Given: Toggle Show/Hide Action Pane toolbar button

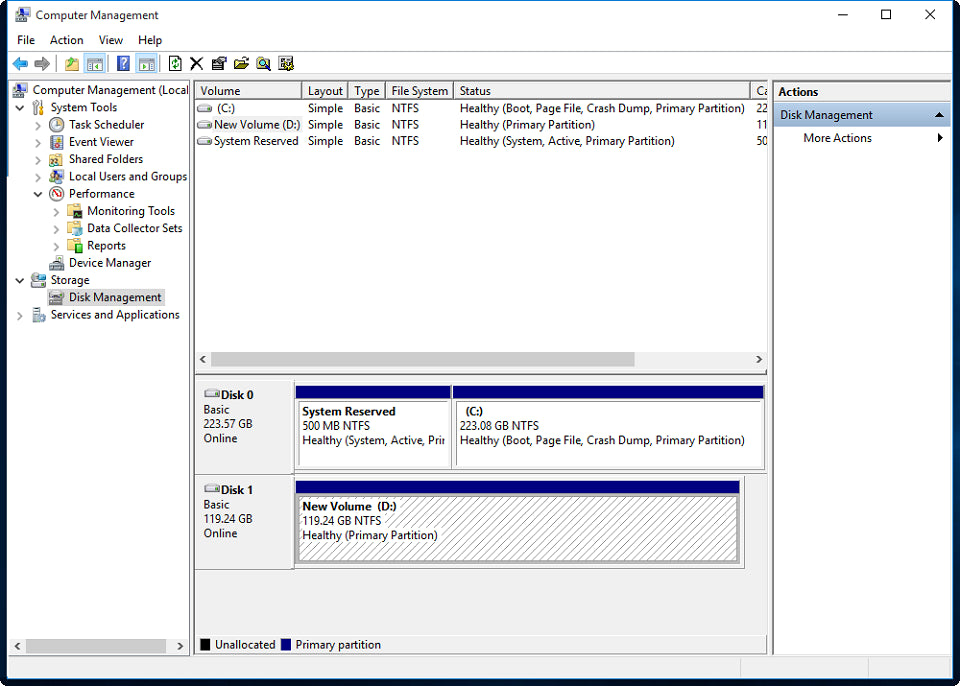Looking at the screenshot, I should coord(146,64).
